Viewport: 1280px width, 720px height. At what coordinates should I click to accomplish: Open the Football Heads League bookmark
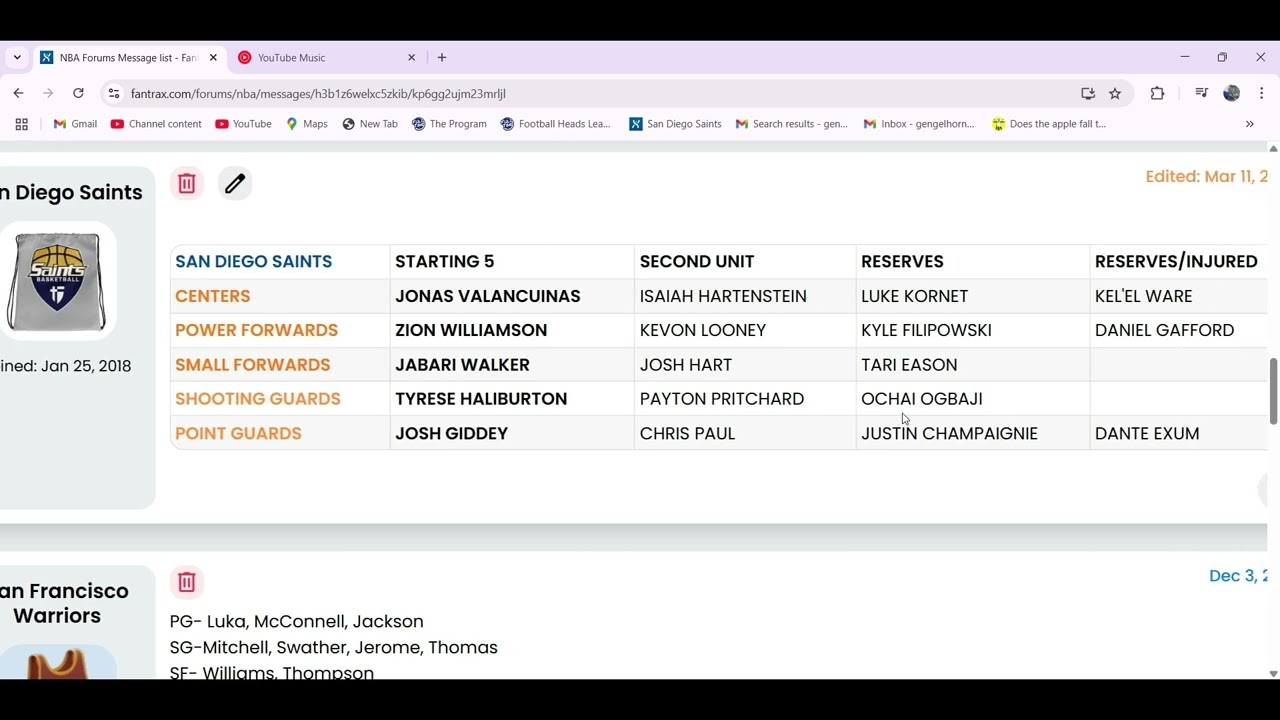click(x=555, y=124)
